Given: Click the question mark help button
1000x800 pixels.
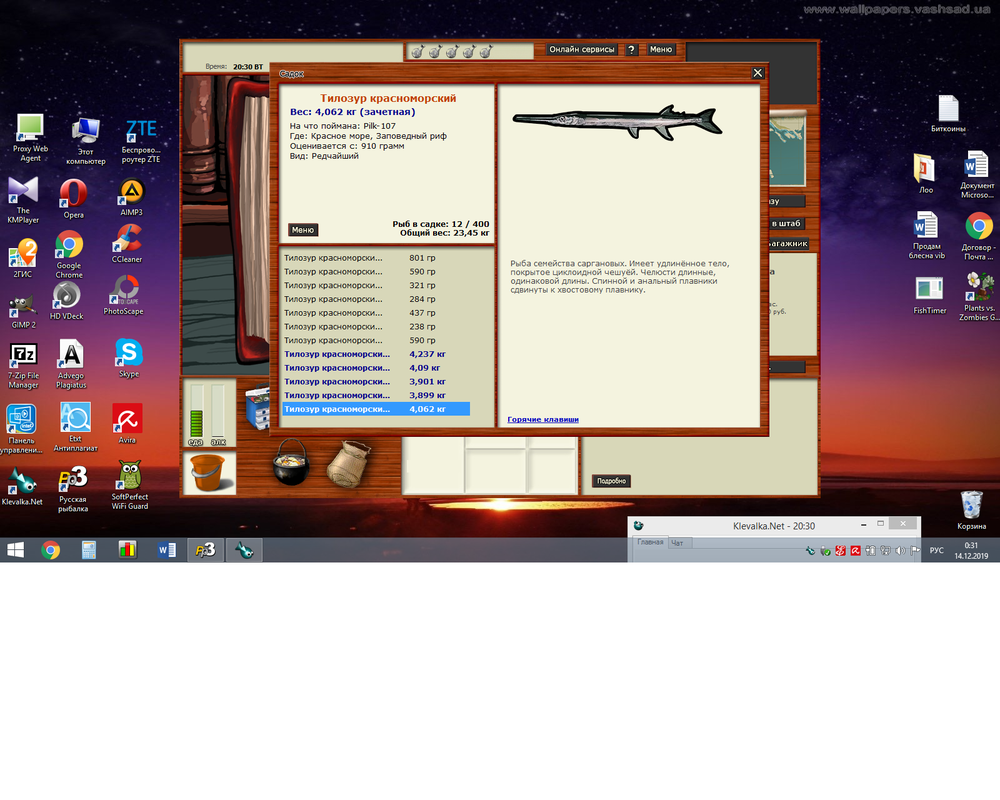Looking at the screenshot, I should click(632, 49).
